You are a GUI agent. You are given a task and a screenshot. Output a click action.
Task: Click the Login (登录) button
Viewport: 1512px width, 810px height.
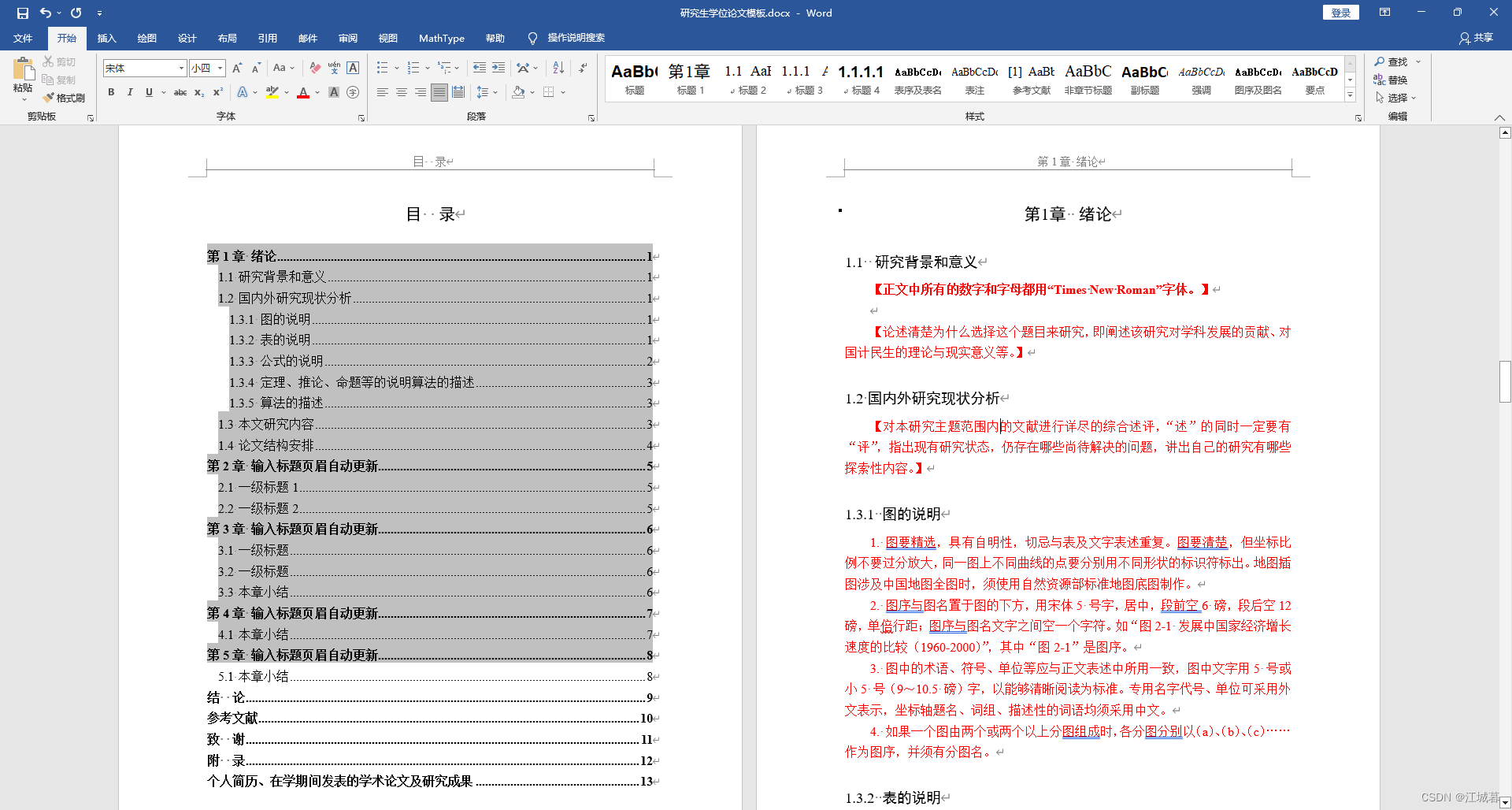[x=1340, y=13]
